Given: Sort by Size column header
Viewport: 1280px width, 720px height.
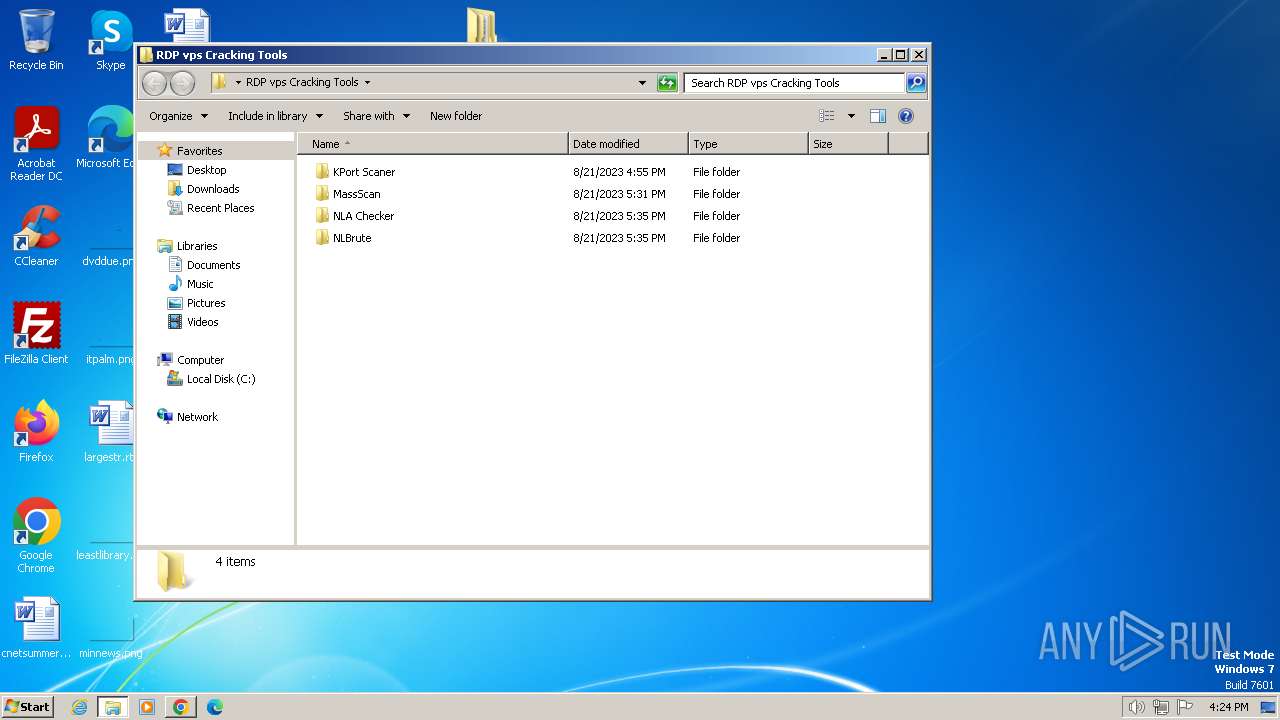Looking at the screenshot, I should point(848,144).
